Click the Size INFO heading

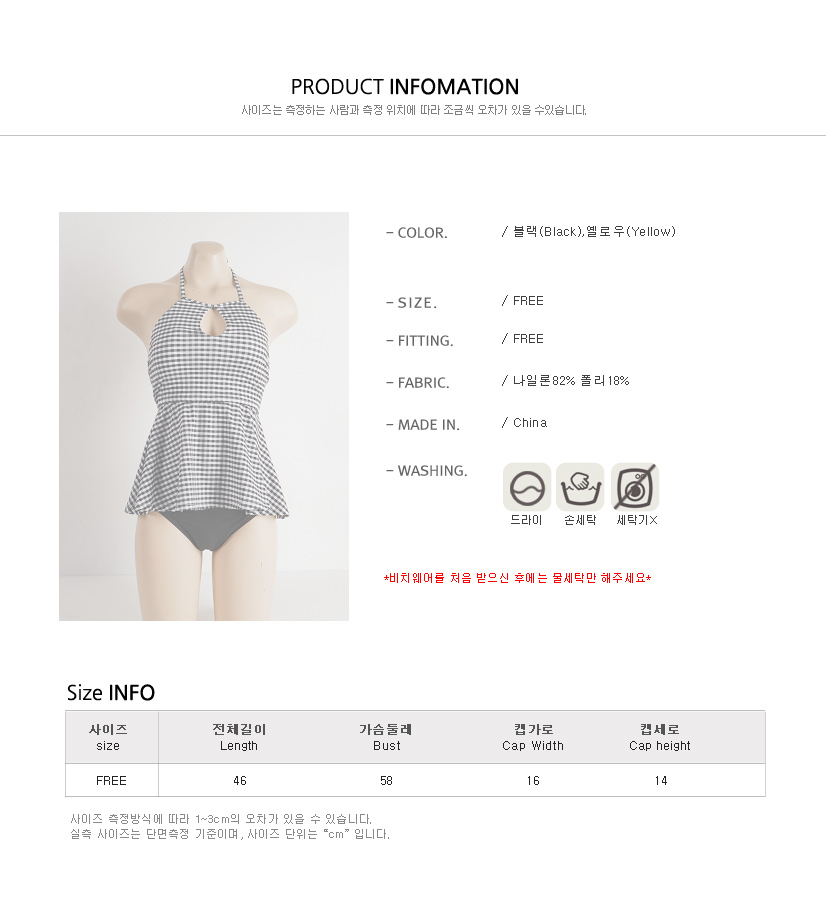111,693
